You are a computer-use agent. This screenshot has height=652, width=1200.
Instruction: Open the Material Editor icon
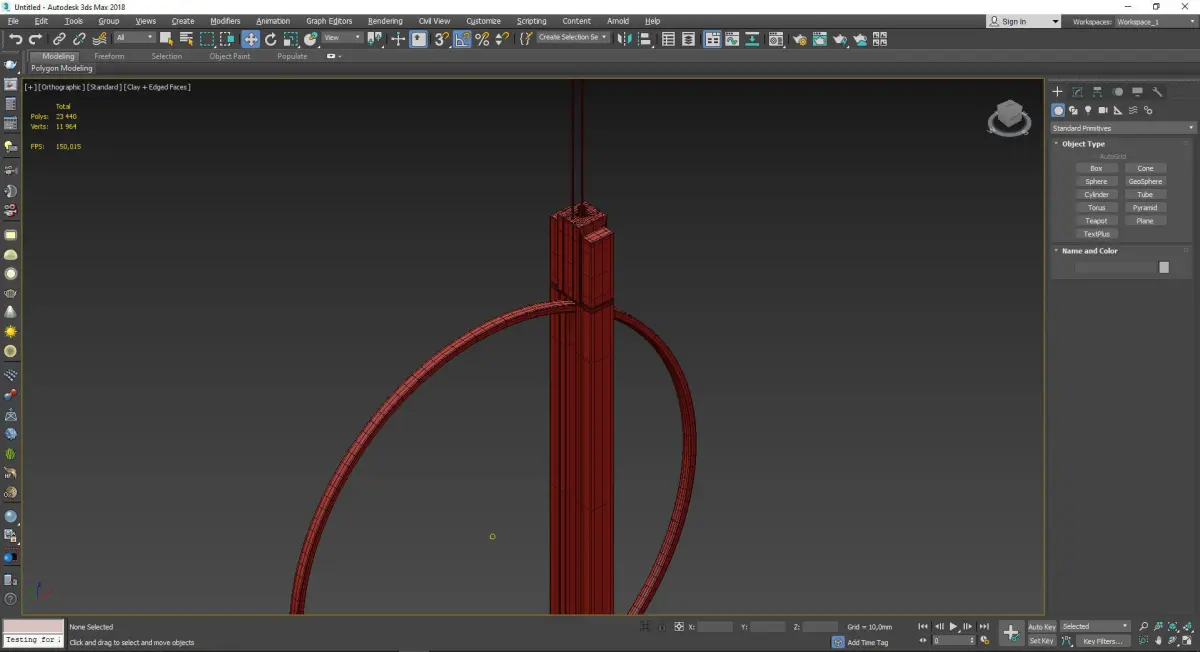[775, 39]
